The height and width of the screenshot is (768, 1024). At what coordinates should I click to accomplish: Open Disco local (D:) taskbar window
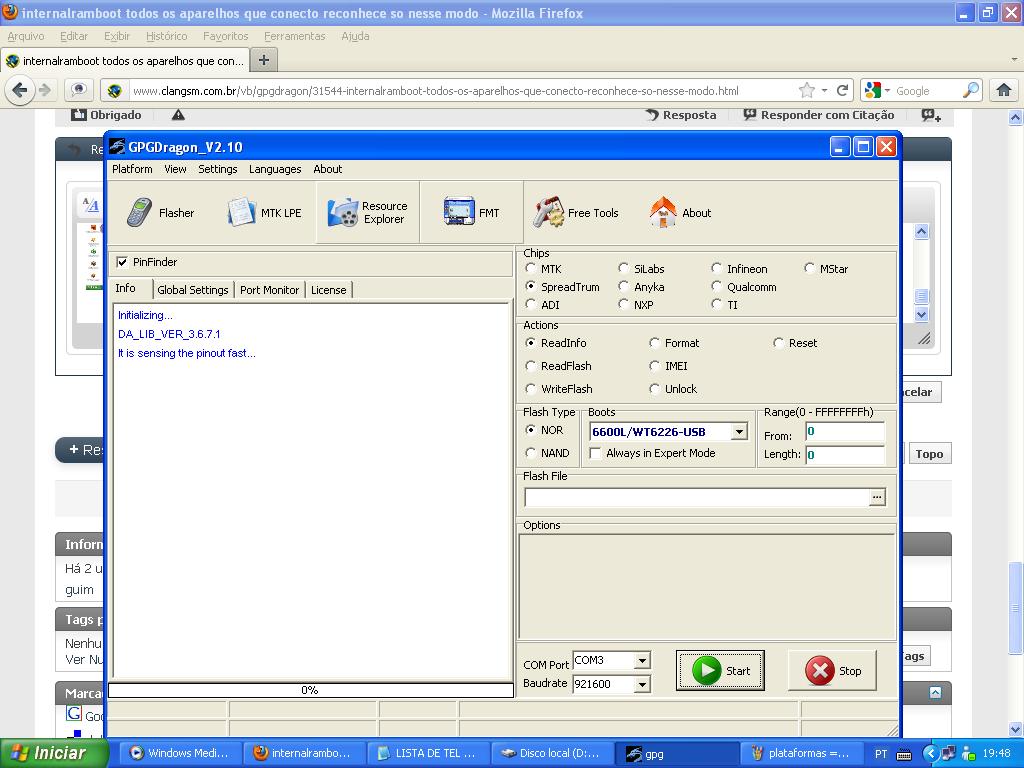(551, 753)
